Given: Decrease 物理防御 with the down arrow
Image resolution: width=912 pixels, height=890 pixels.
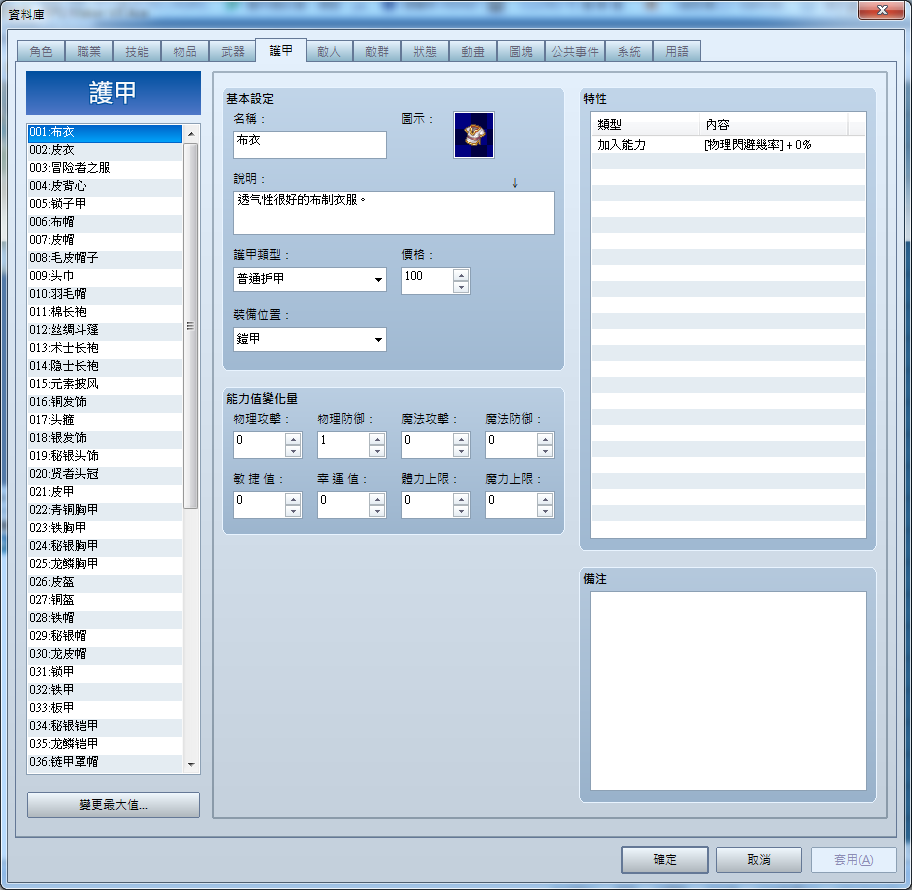Looking at the screenshot, I should coord(377,451).
